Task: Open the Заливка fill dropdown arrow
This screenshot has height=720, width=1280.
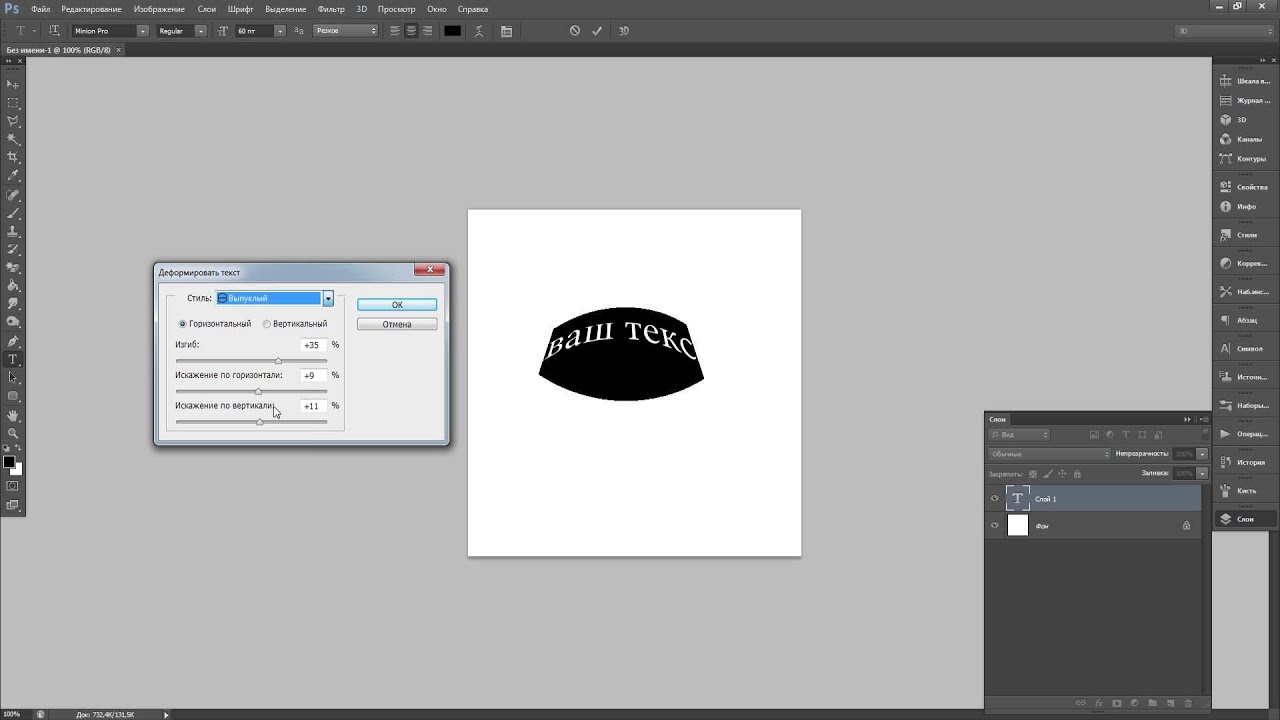Action: pyautogui.click(x=1202, y=473)
